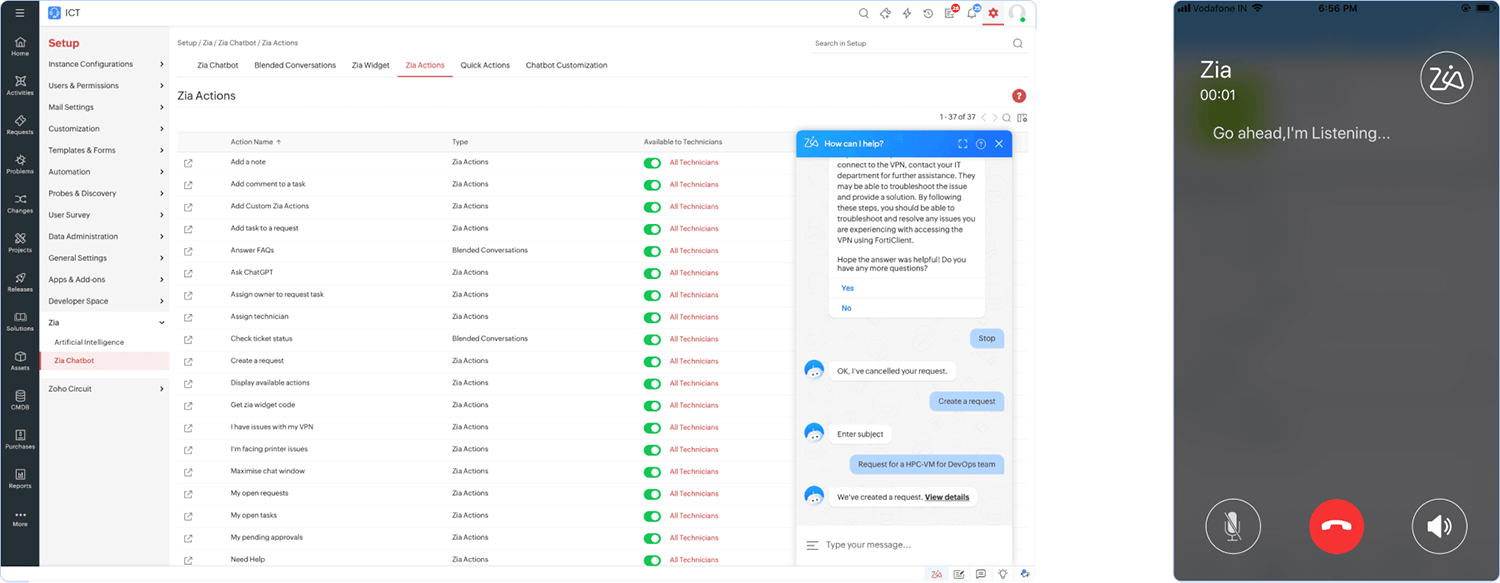The width and height of the screenshot is (1500, 583).
Task: Open Problems module in left sidebar
Action: [x=20, y=164]
